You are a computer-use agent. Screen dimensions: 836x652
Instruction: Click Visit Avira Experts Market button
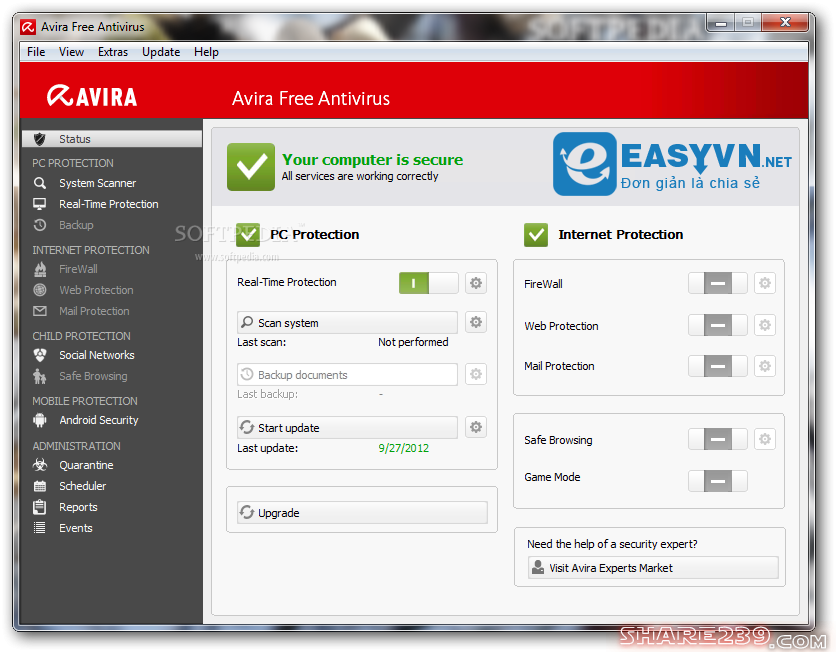tap(653, 568)
